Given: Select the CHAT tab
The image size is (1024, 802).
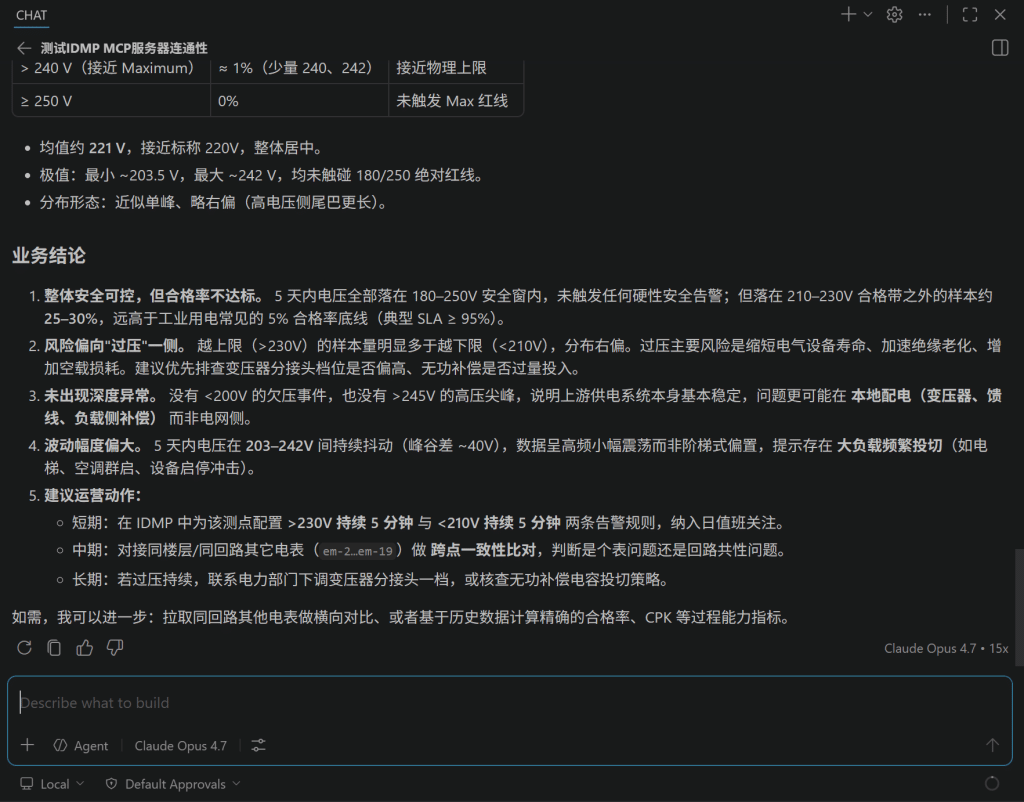Looking at the screenshot, I should pos(31,15).
